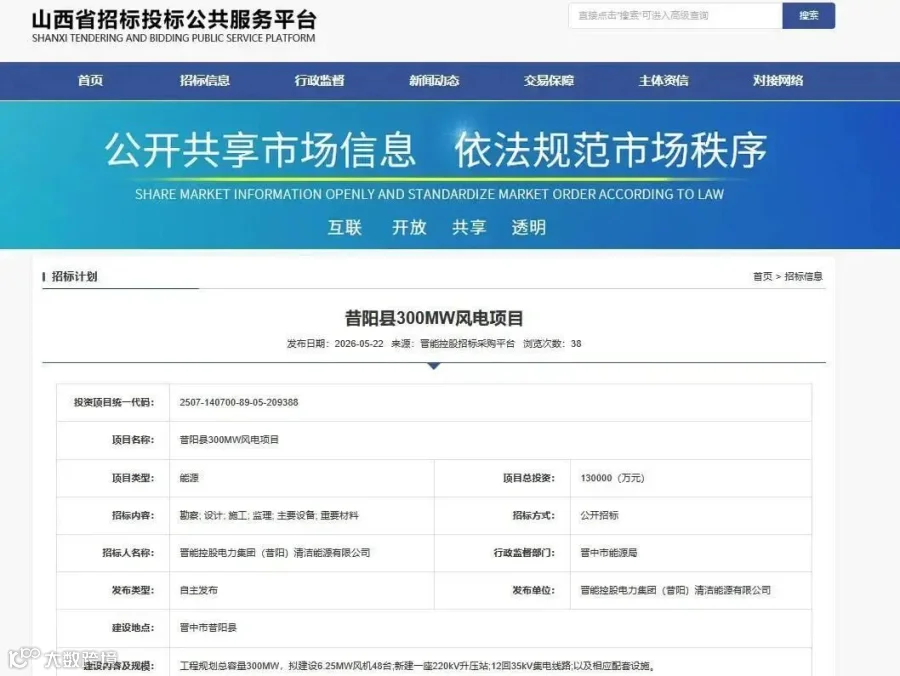Open the 招标信息 navigation item
Image resolution: width=900 pixels, height=676 pixels.
[x=205, y=80]
